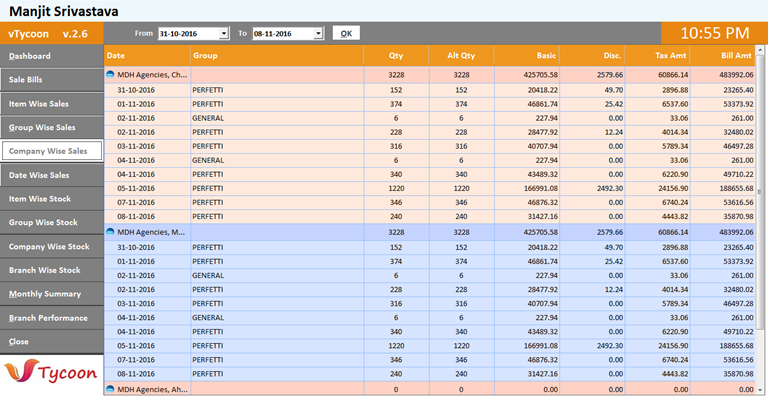Image resolution: width=768 pixels, height=396 pixels.
Task: Select Bill Amt 188655.68 in blue section
Action: [723, 346]
